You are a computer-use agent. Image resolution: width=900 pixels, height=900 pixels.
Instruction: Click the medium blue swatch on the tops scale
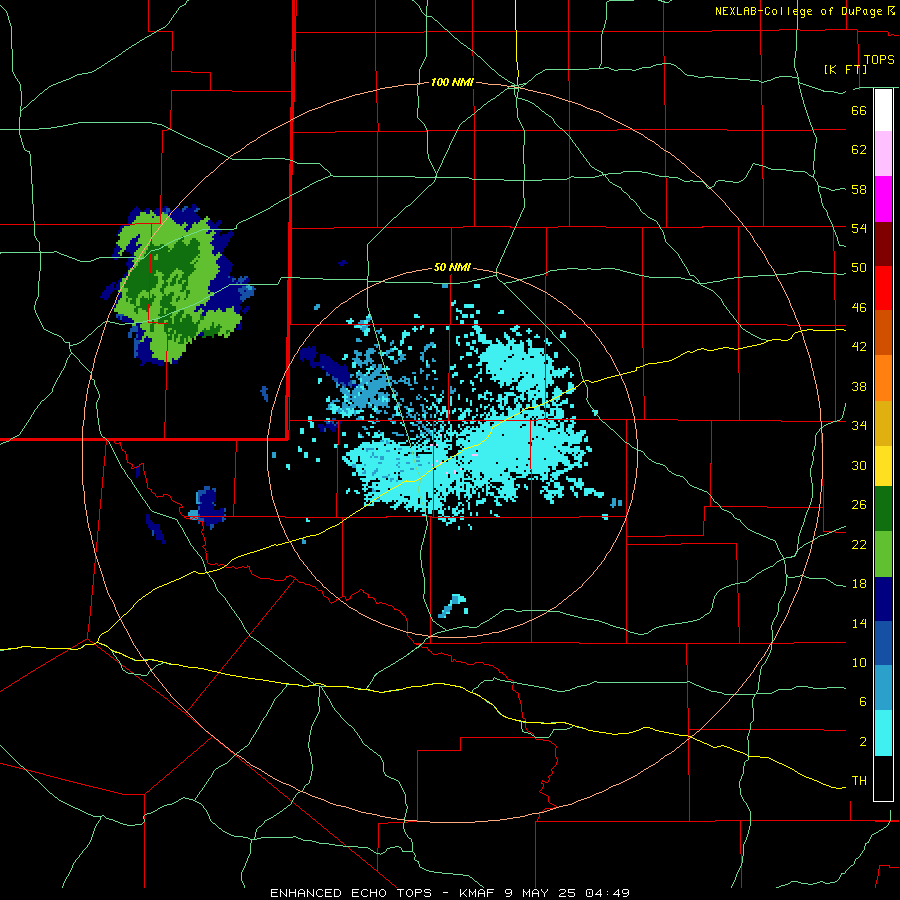(x=883, y=643)
